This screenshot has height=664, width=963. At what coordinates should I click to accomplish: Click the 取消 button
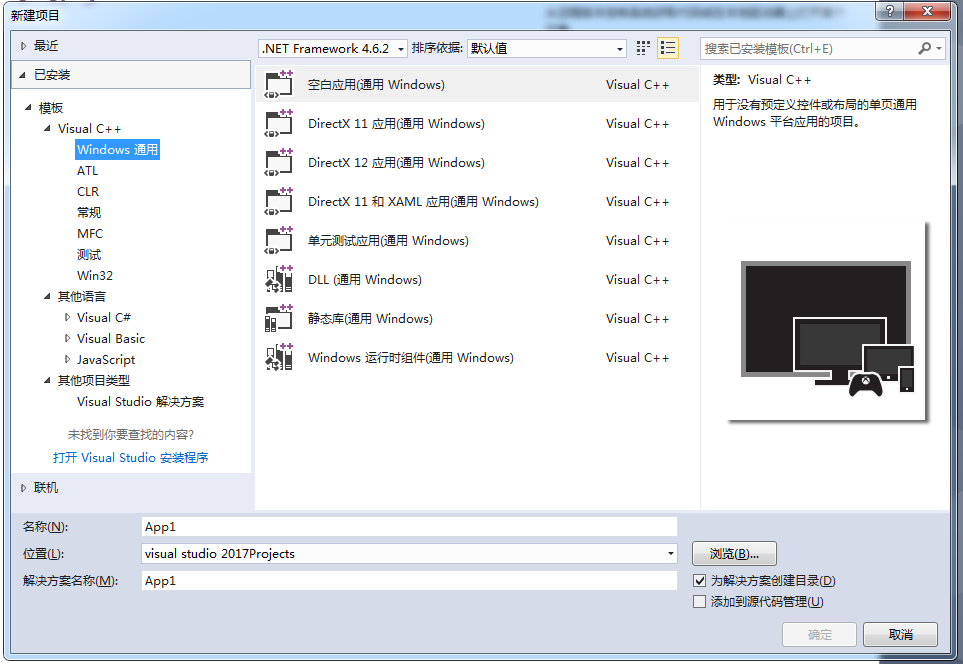(x=900, y=635)
